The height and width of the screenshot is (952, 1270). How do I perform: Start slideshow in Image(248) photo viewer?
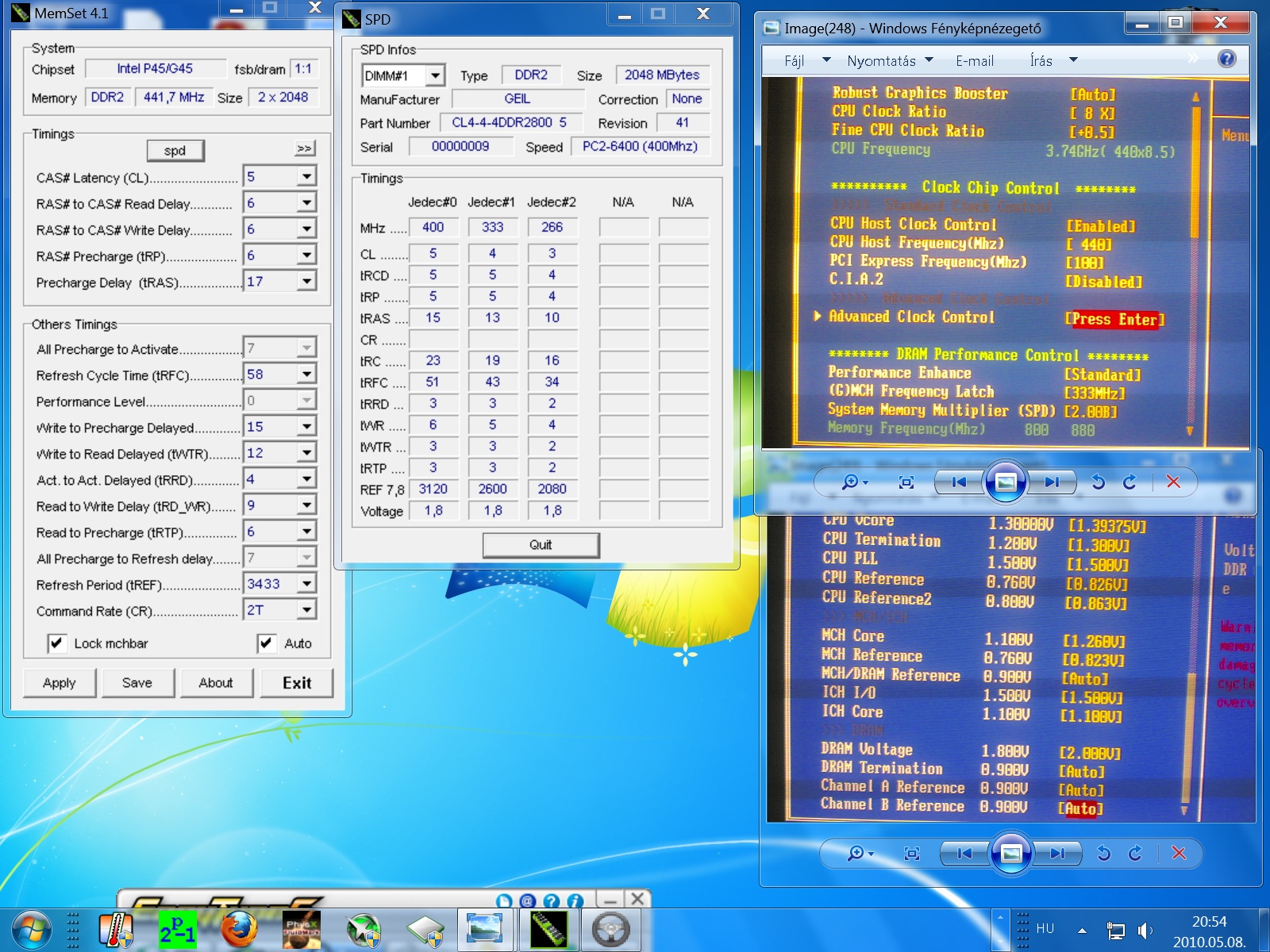pyautogui.click(x=1006, y=482)
